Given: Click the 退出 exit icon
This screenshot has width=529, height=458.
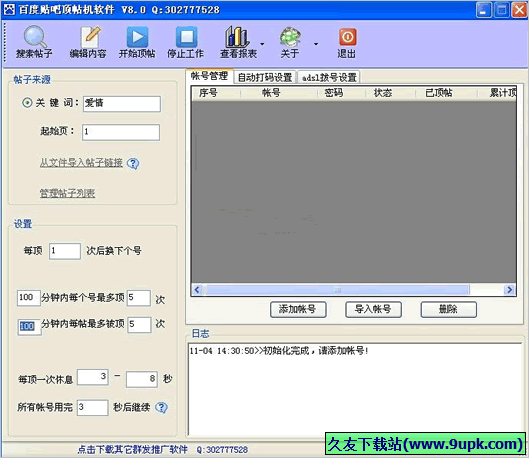Looking at the screenshot, I should 347,36.
